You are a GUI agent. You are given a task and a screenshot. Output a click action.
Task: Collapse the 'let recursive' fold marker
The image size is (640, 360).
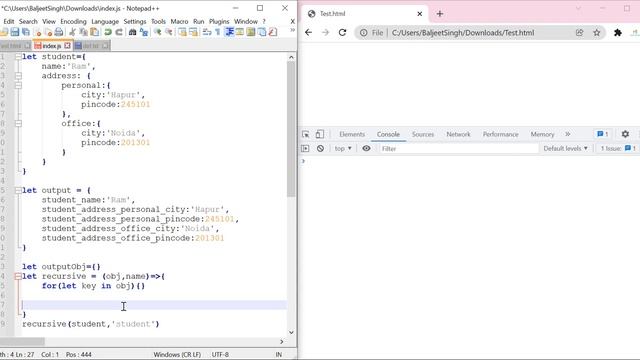pos(18,276)
